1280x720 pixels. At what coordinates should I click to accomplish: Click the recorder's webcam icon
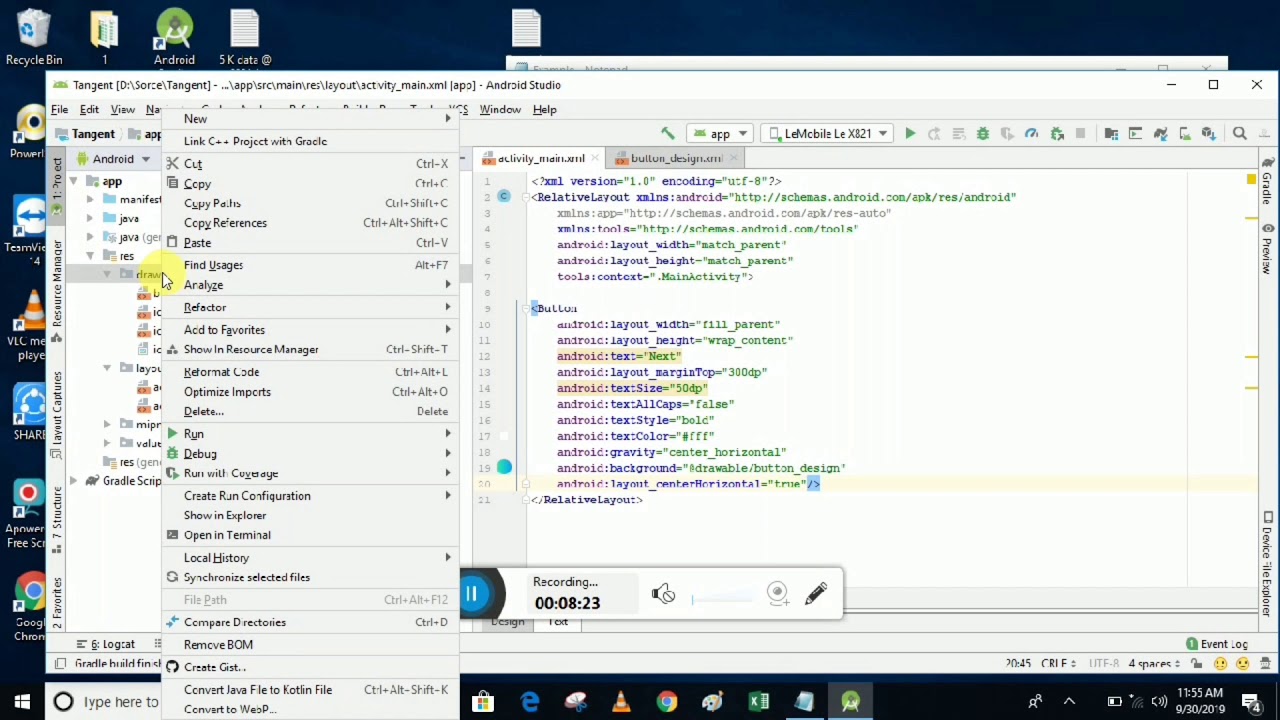[x=777, y=593]
